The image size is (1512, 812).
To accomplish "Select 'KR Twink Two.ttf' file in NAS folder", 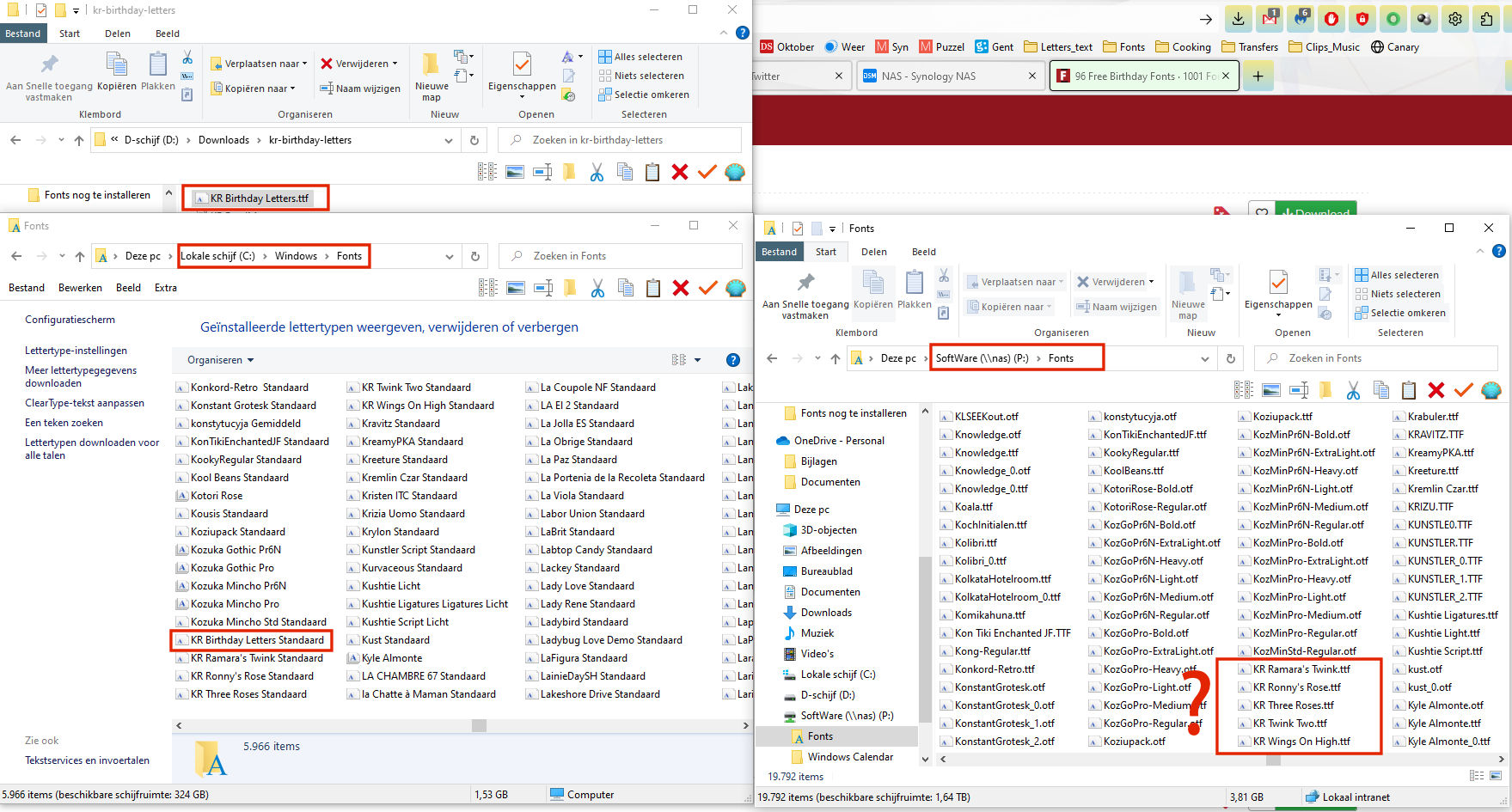I will tap(1289, 723).
